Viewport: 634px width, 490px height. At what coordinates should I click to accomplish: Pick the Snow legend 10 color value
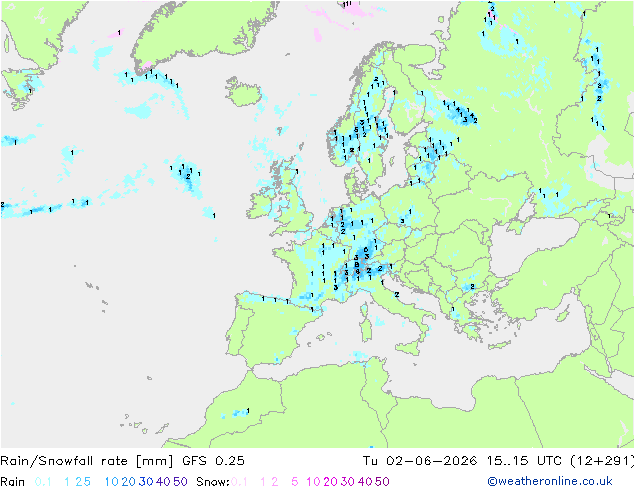313,482
